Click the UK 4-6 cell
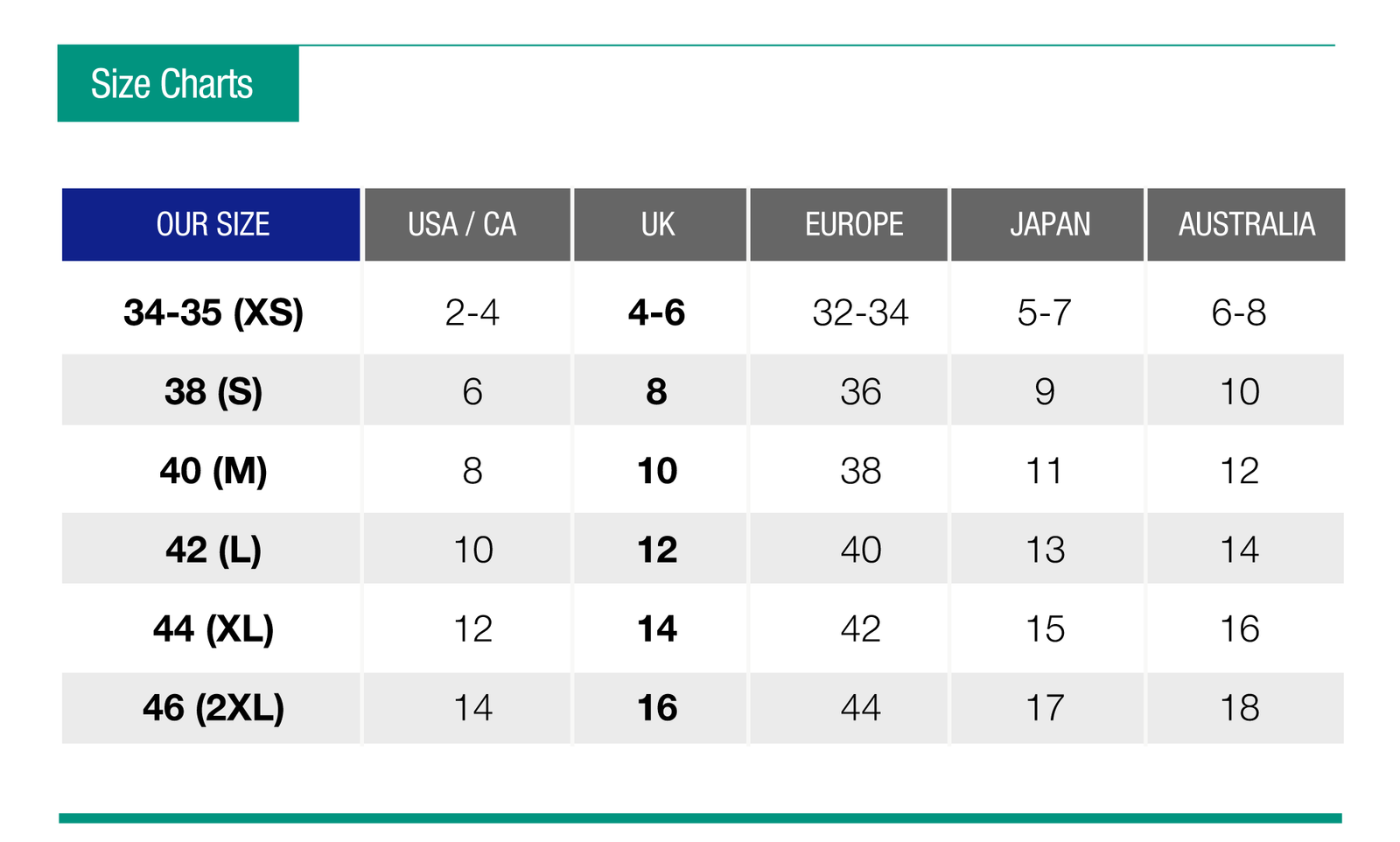The image size is (1400, 842). 657,312
